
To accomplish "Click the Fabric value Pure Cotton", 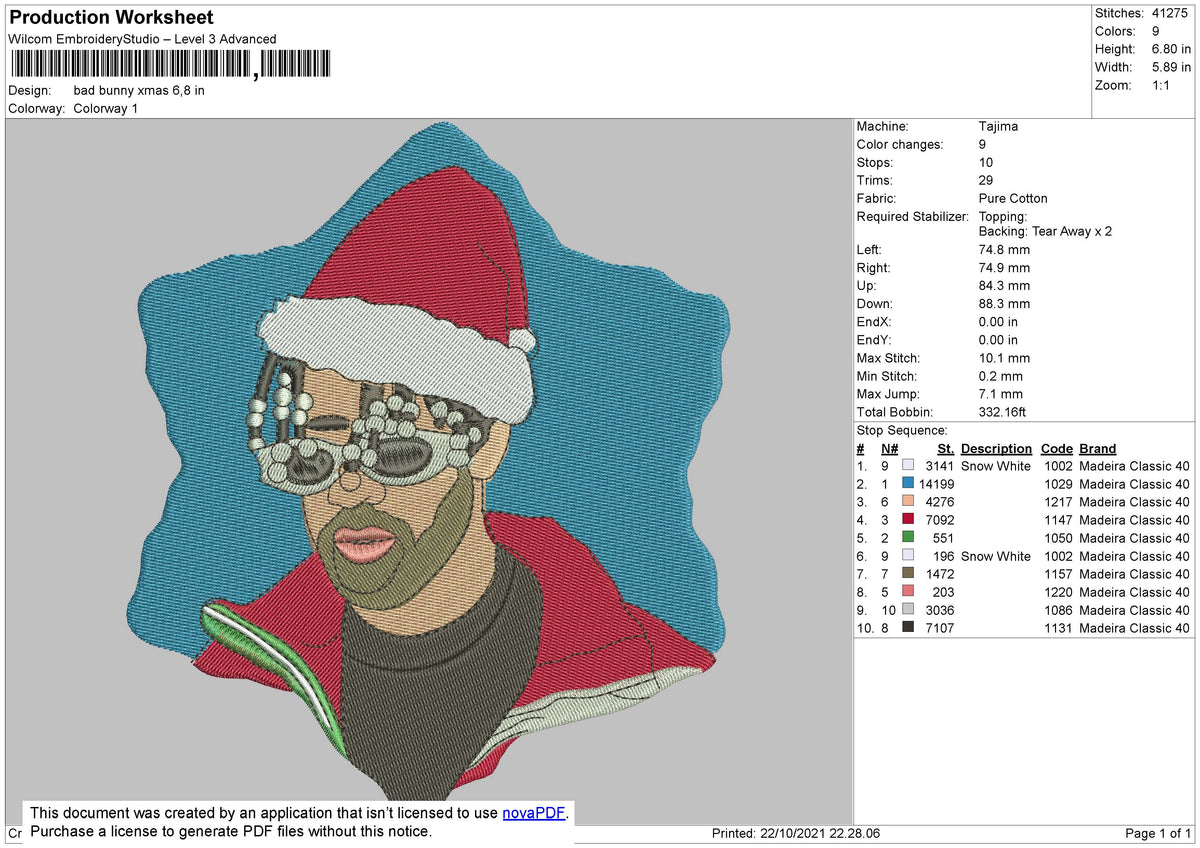I will 1013,198.
